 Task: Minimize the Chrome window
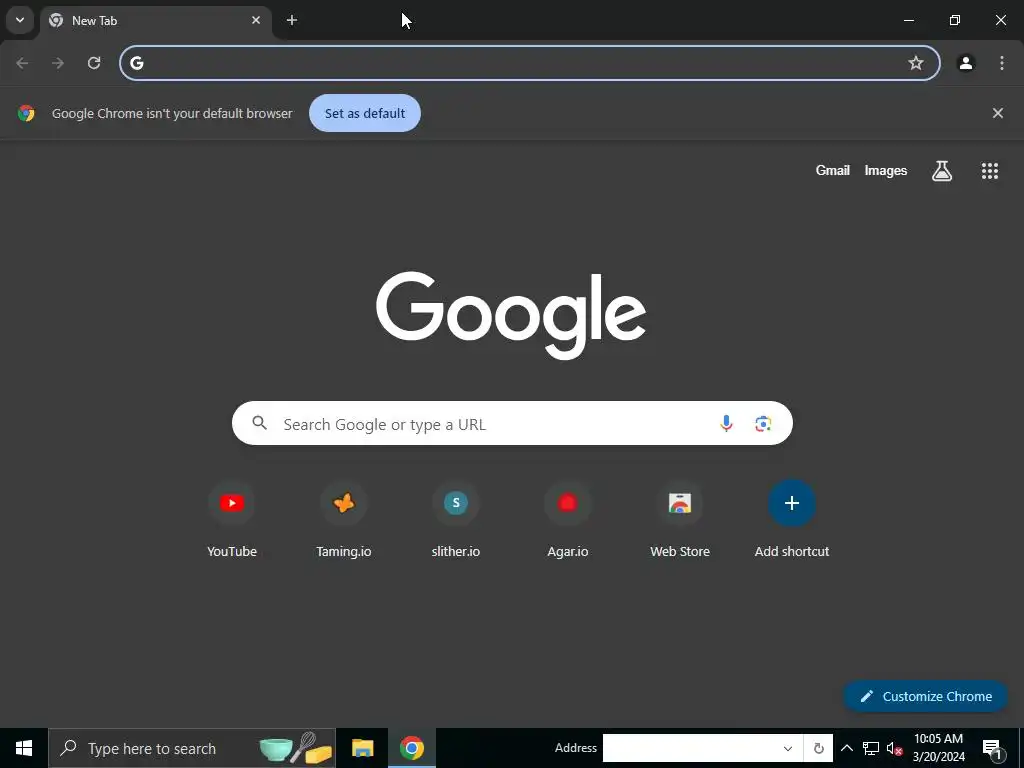tap(908, 20)
